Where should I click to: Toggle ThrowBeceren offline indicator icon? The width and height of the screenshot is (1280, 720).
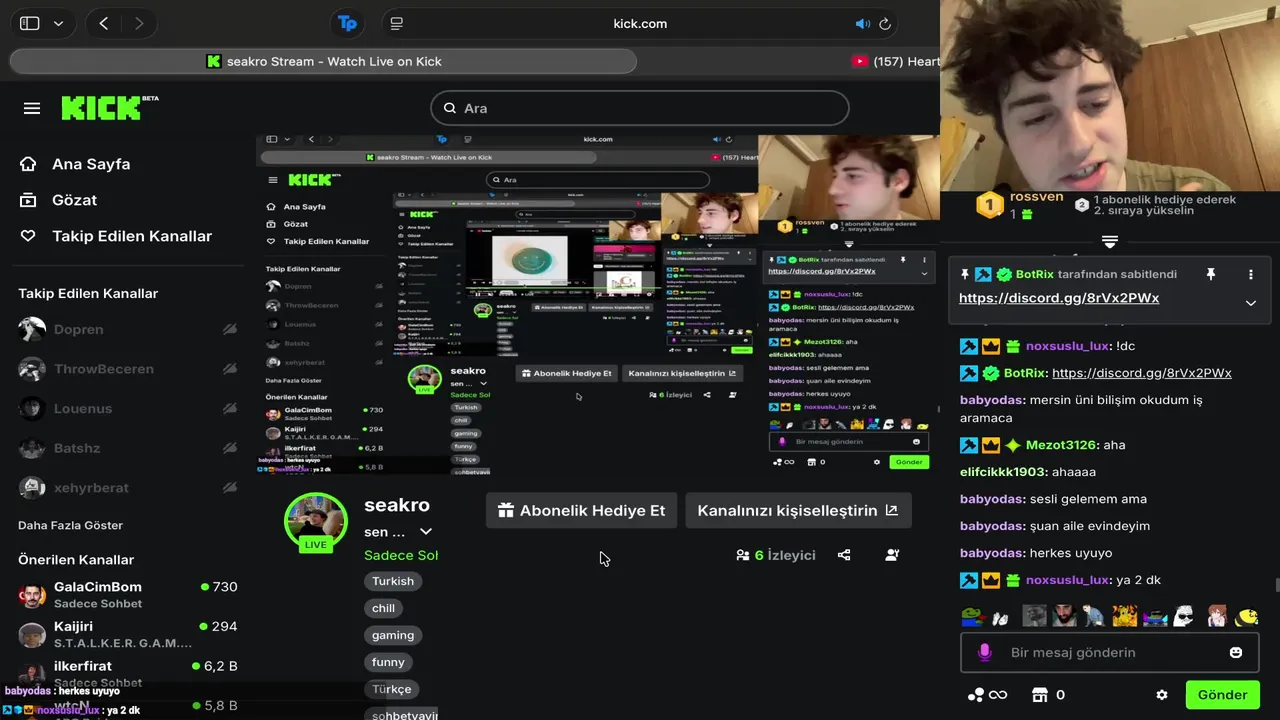click(x=230, y=369)
